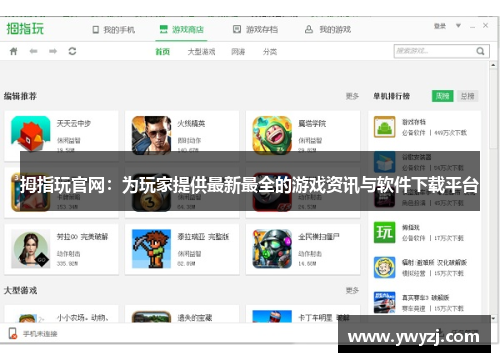Click 更多 next to 编辑推荐

(352, 96)
